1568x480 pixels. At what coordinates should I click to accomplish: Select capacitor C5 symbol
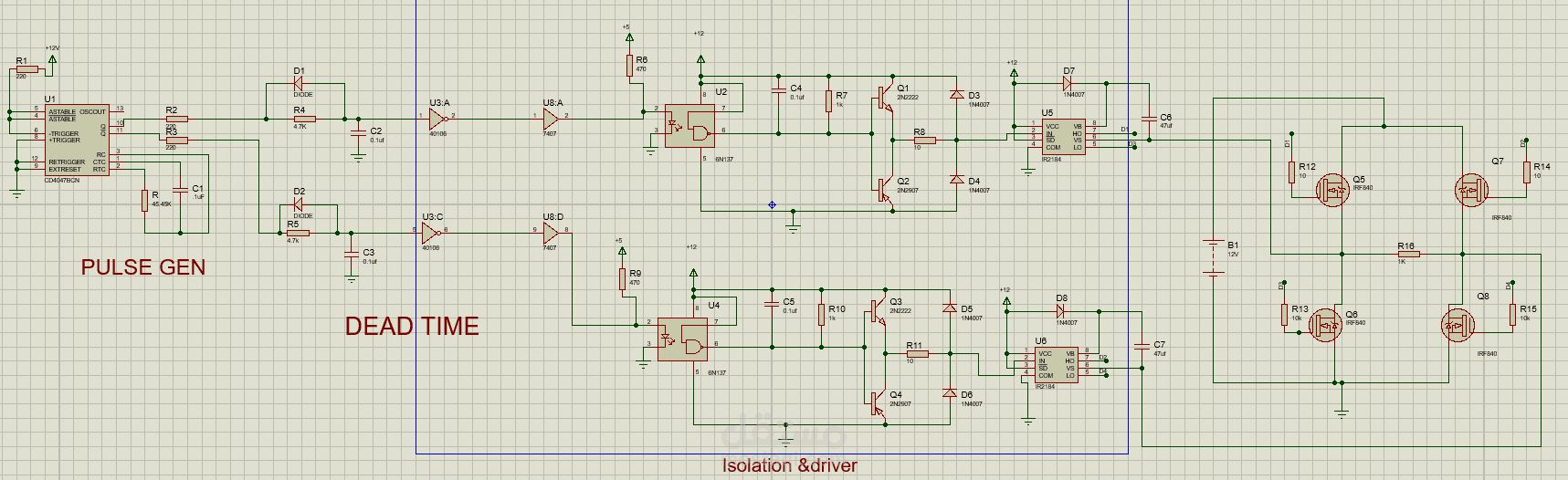pos(772,305)
